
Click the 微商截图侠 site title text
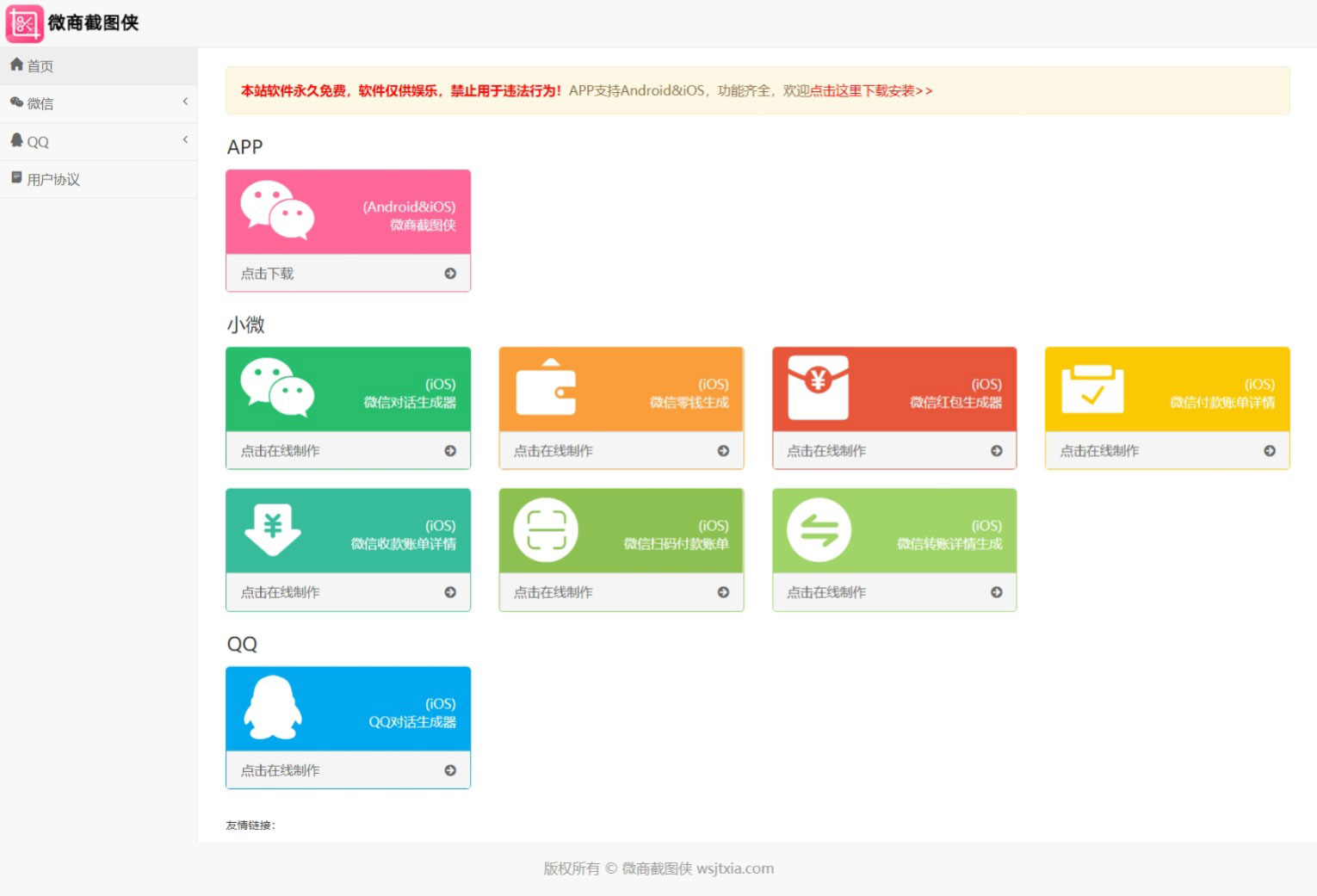click(93, 22)
